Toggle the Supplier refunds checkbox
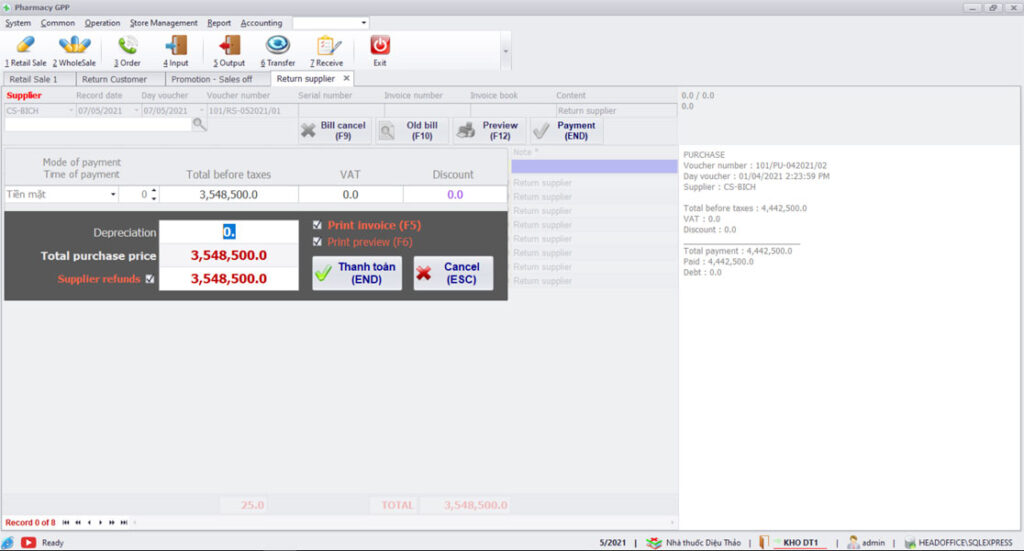Image resolution: width=1024 pixels, height=551 pixels. tap(150, 279)
